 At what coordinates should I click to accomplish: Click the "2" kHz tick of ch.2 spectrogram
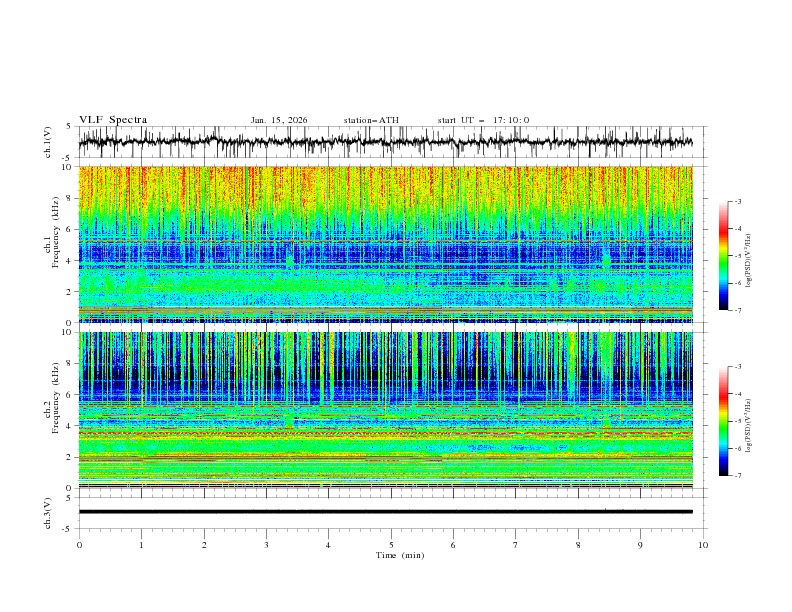click(71, 457)
